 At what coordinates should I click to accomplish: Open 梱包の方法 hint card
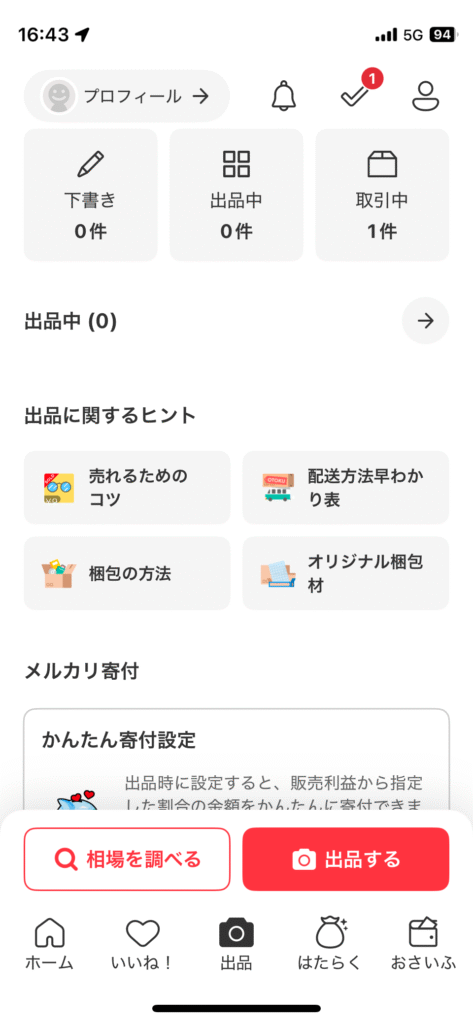click(x=127, y=573)
